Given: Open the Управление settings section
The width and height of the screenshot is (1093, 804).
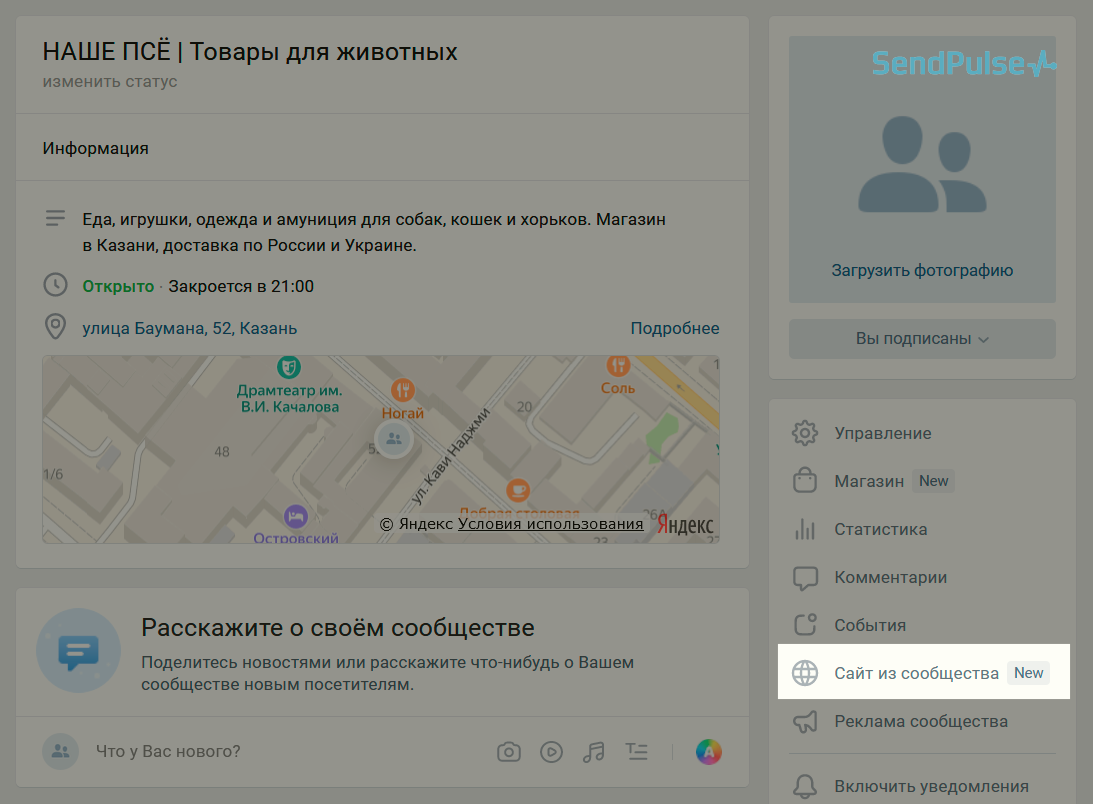Looking at the screenshot, I should coord(882,432).
